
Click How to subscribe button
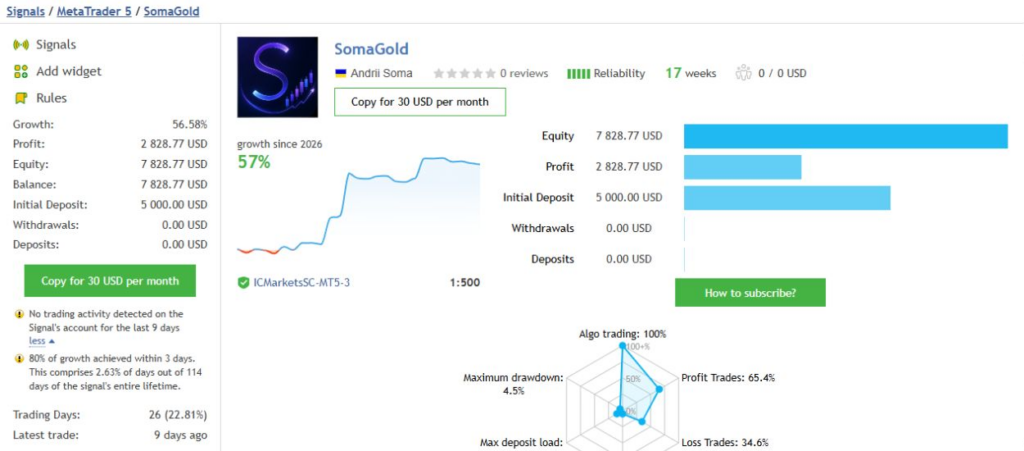click(x=750, y=292)
